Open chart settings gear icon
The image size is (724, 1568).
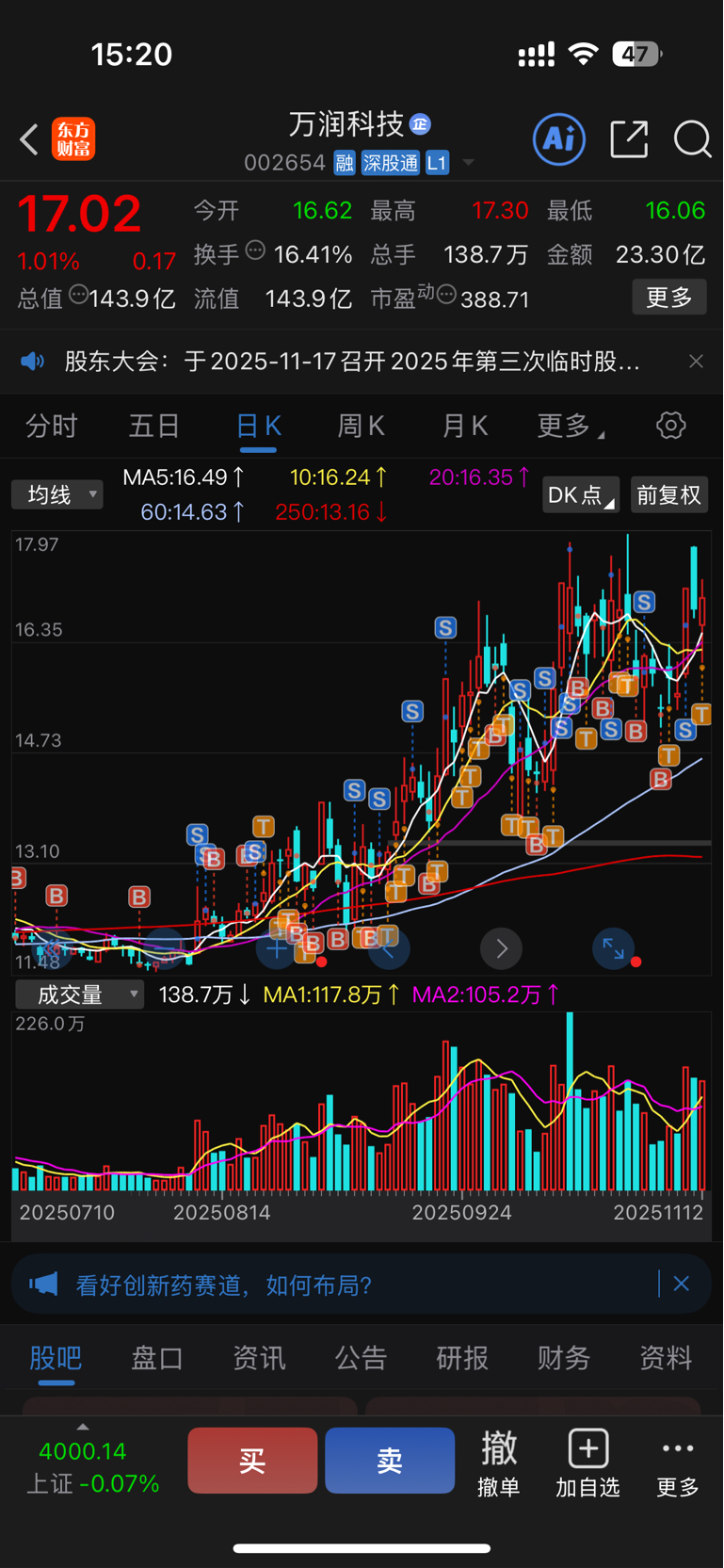pyautogui.click(x=671, y=426)
